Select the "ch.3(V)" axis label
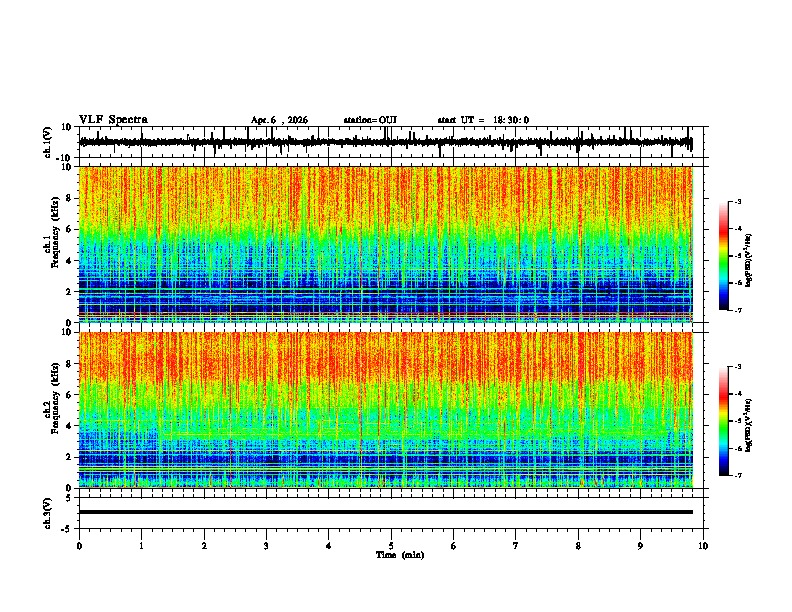This screenshot has width=792, height=612. pos(48,514)
